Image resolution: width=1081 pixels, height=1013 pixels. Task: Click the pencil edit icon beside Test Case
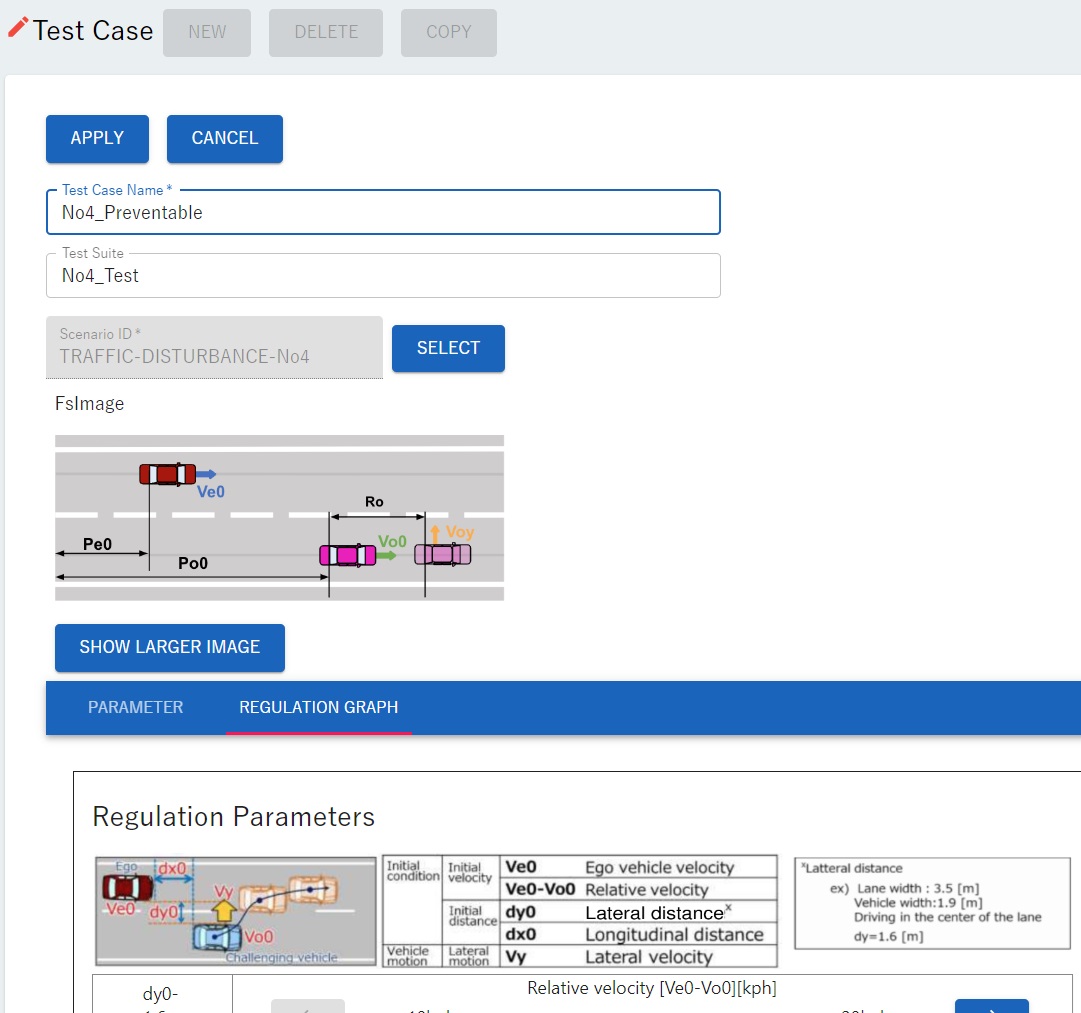click(x=17, y=28)
